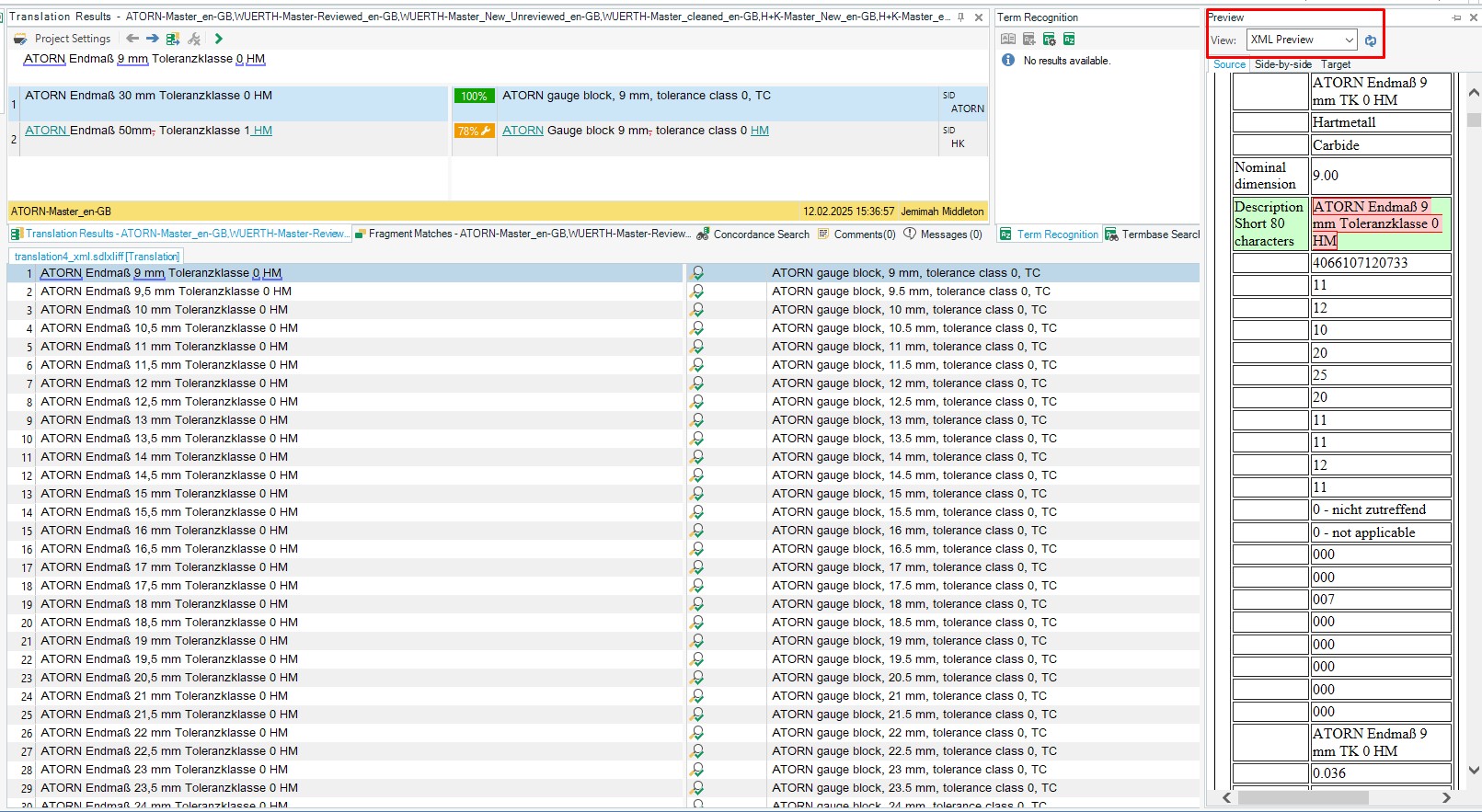
Task: Click the preview horizontal scrollbar left arrow
Action: [x=1226, y=798]
